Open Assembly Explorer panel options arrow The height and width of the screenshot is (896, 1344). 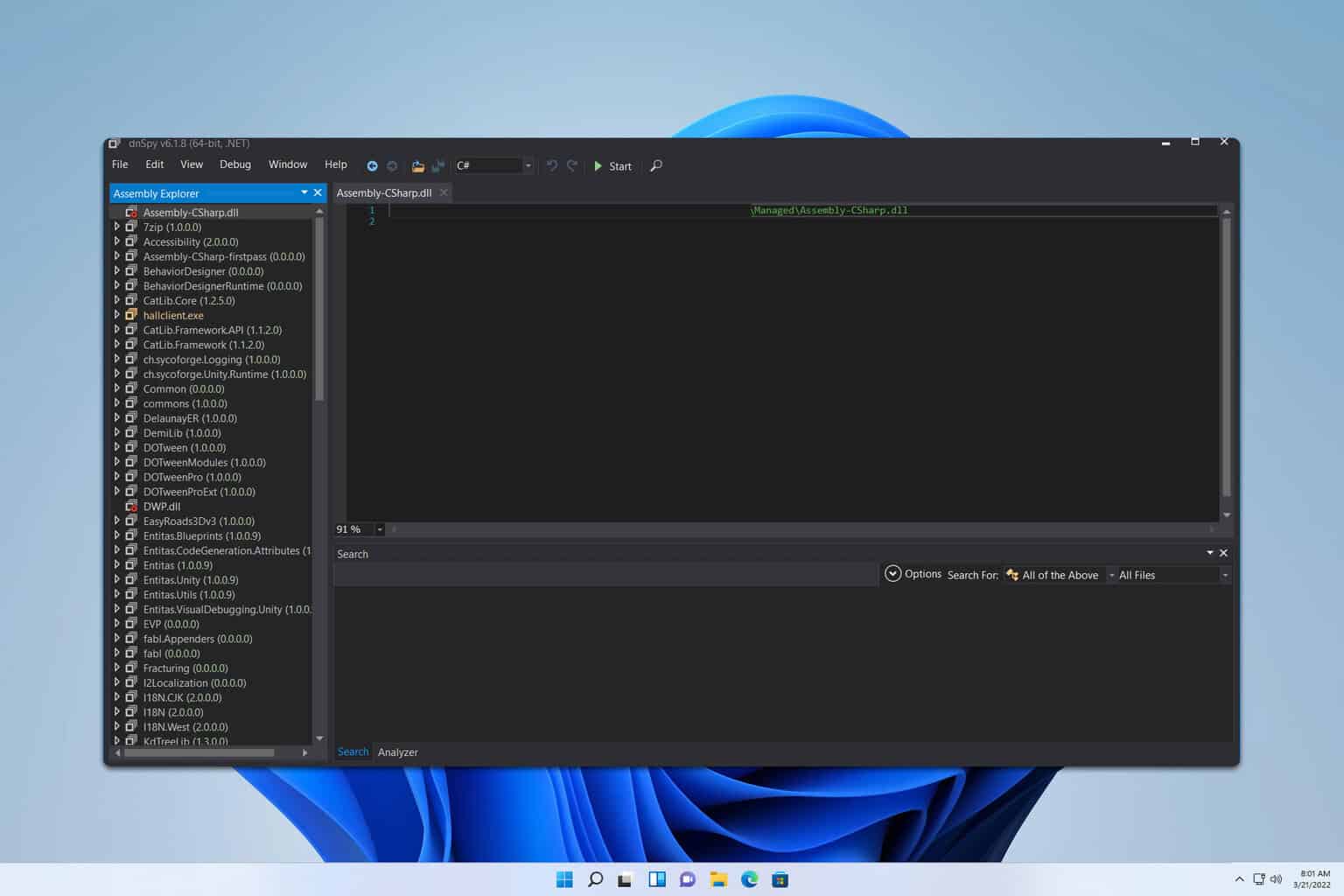coord(304,192)
